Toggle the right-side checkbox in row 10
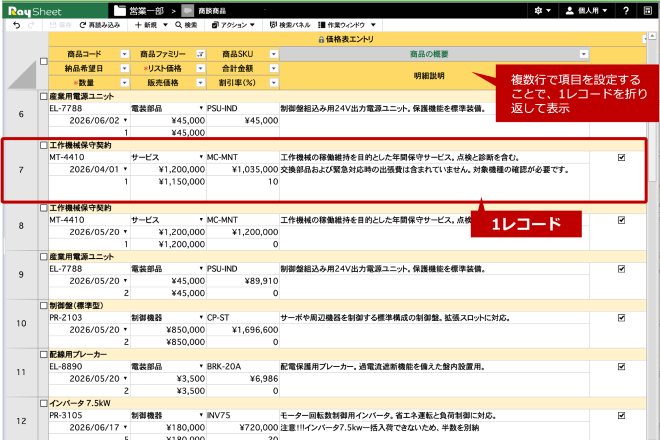Viewport: 660px width, 440px height. (x=621, y=318)
